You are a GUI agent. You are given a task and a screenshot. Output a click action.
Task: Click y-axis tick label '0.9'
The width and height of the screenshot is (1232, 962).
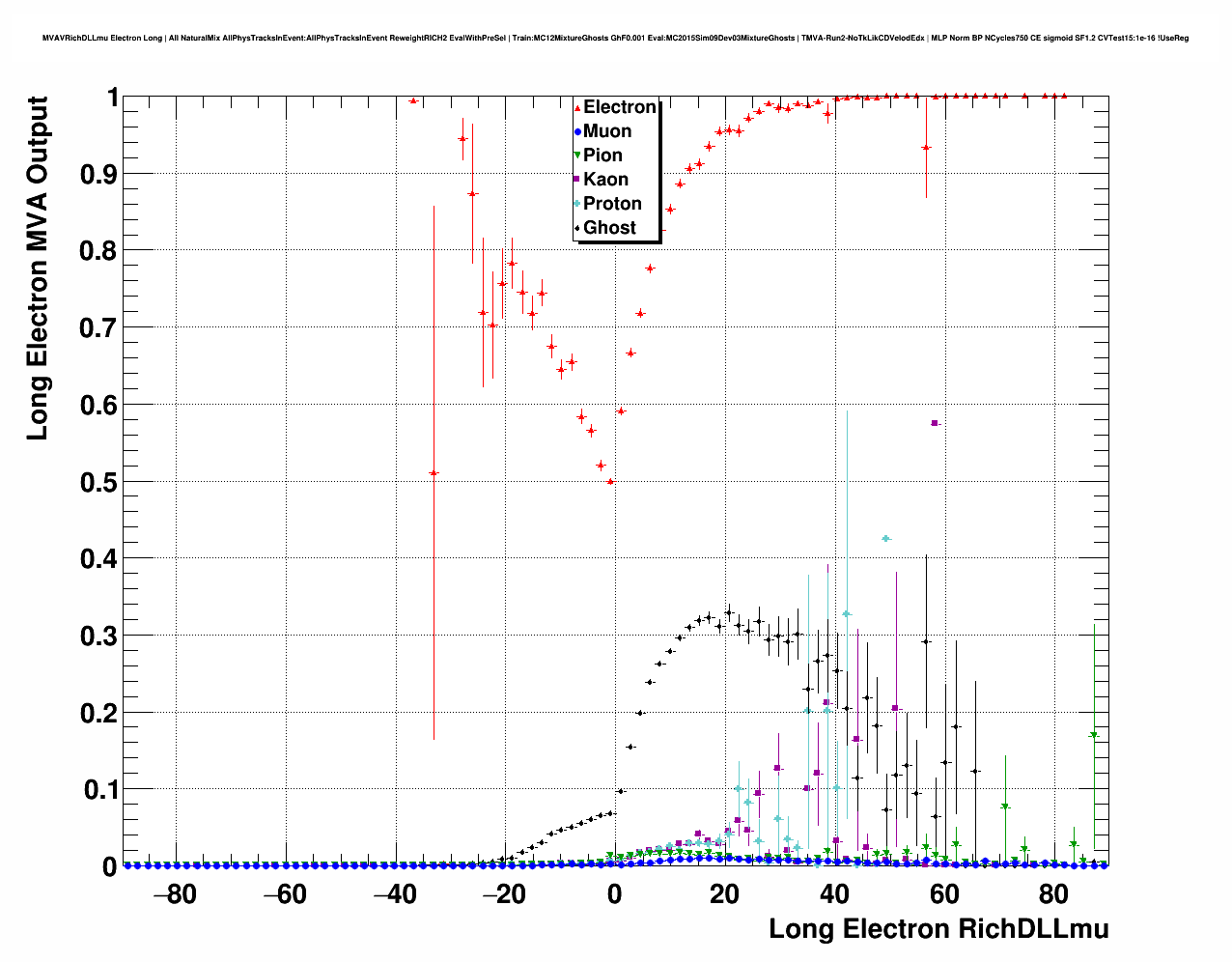tap(100, 175)
